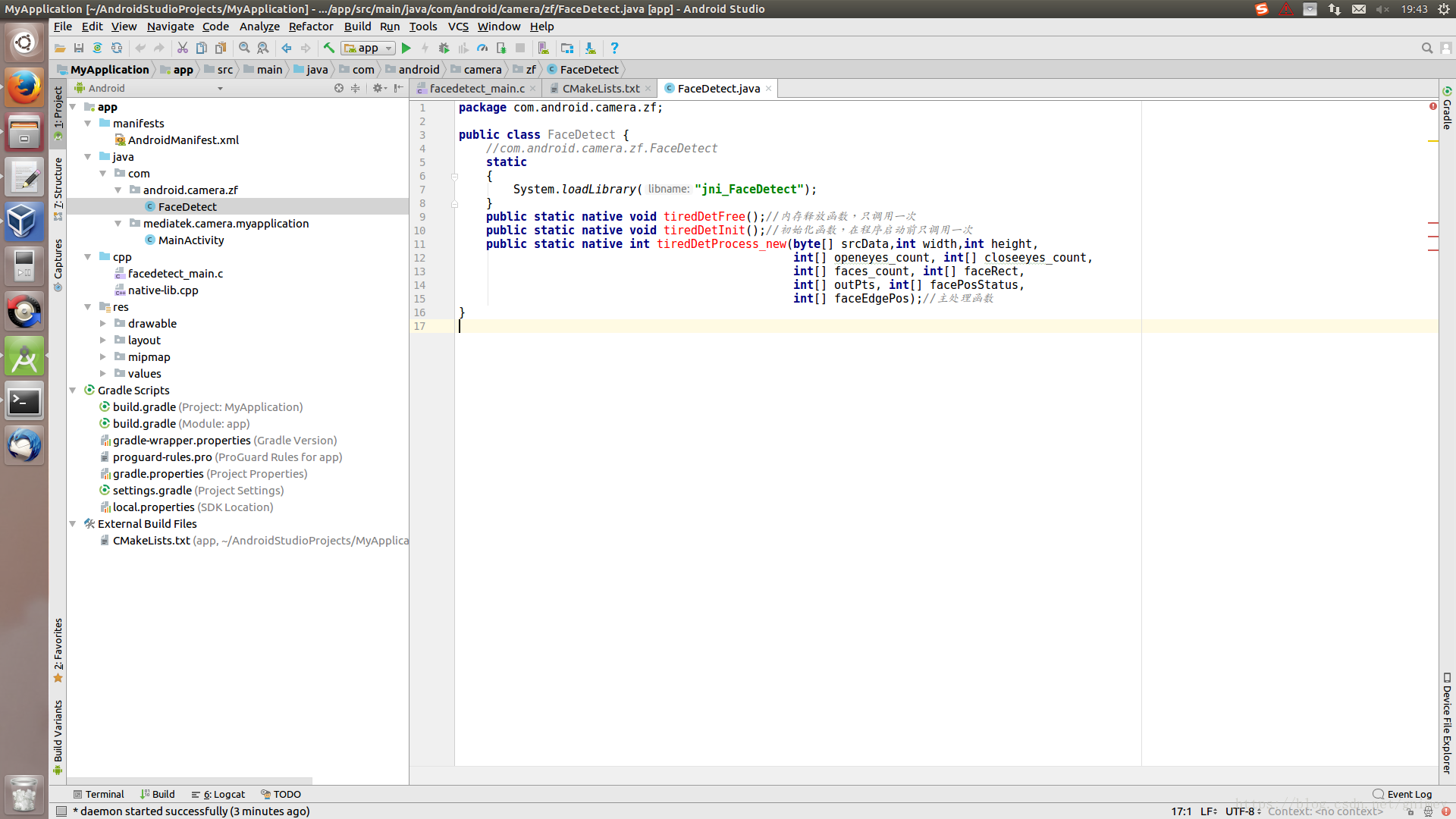Expand the drawable folder

point(103,323)
